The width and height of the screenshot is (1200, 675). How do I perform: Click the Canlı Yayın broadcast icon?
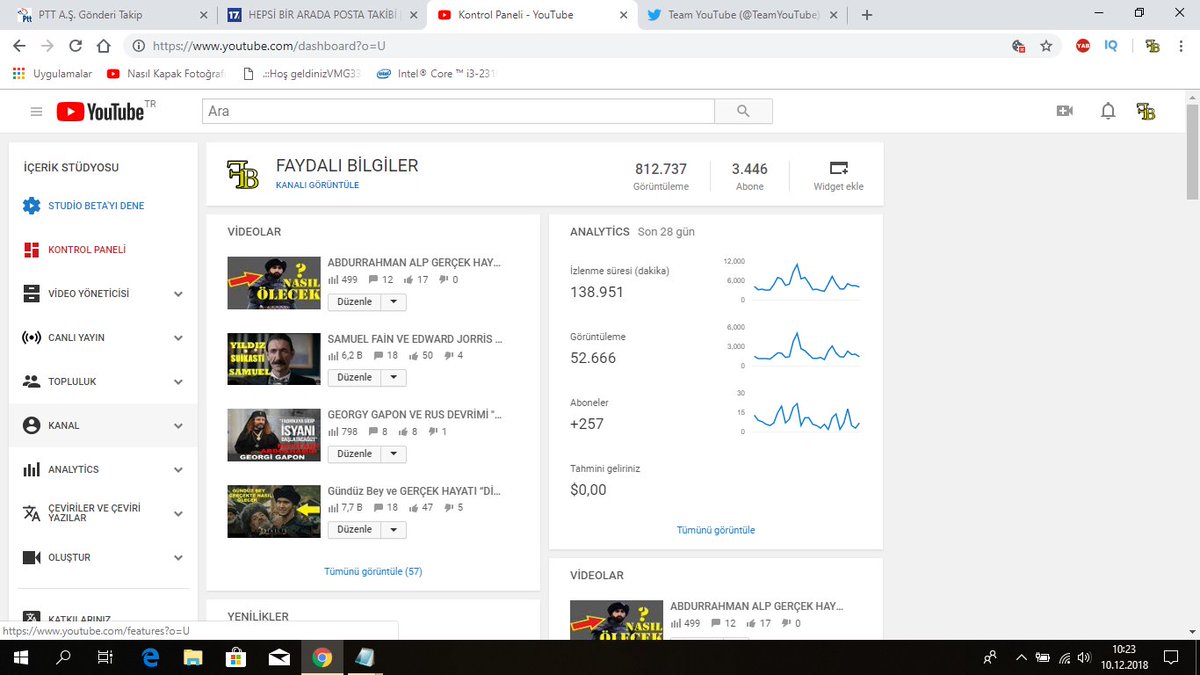pyautogui.click(x=31, y=338)
